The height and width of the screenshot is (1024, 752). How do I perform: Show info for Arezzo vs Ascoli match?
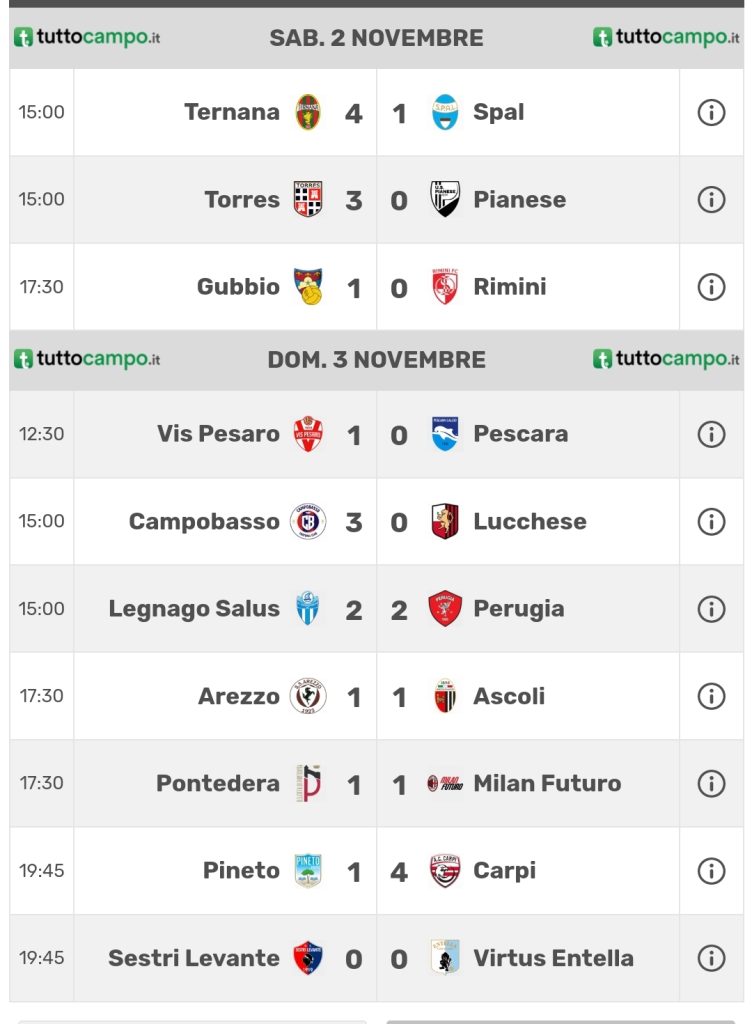point(710,696)
